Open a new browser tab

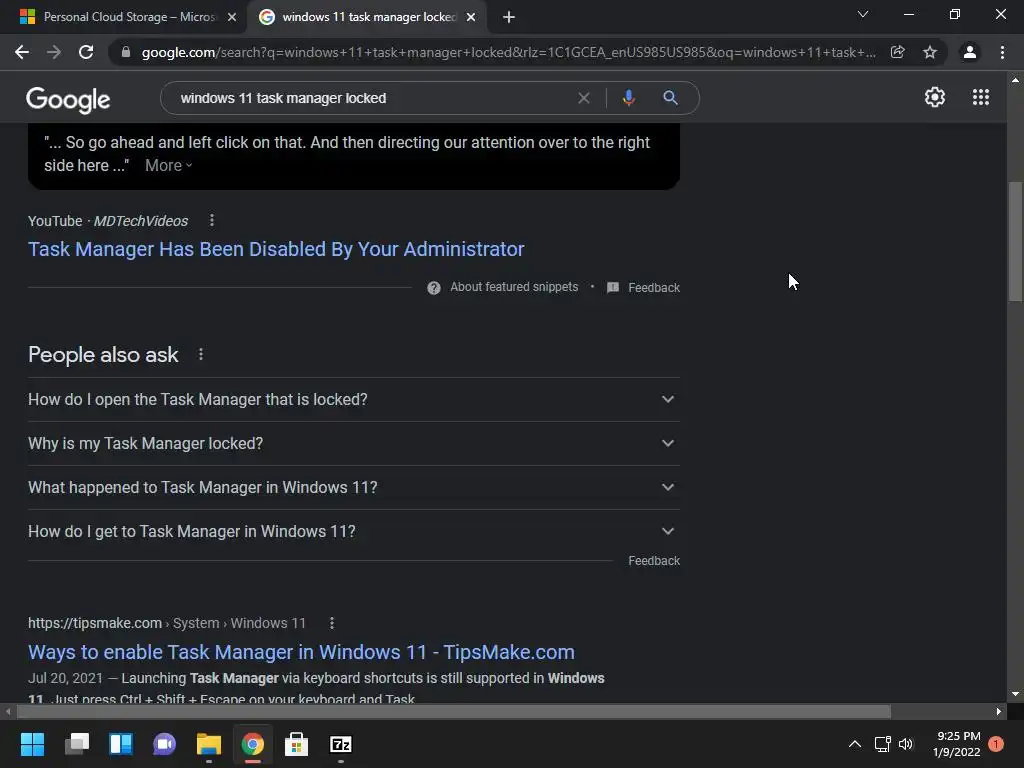509,18
